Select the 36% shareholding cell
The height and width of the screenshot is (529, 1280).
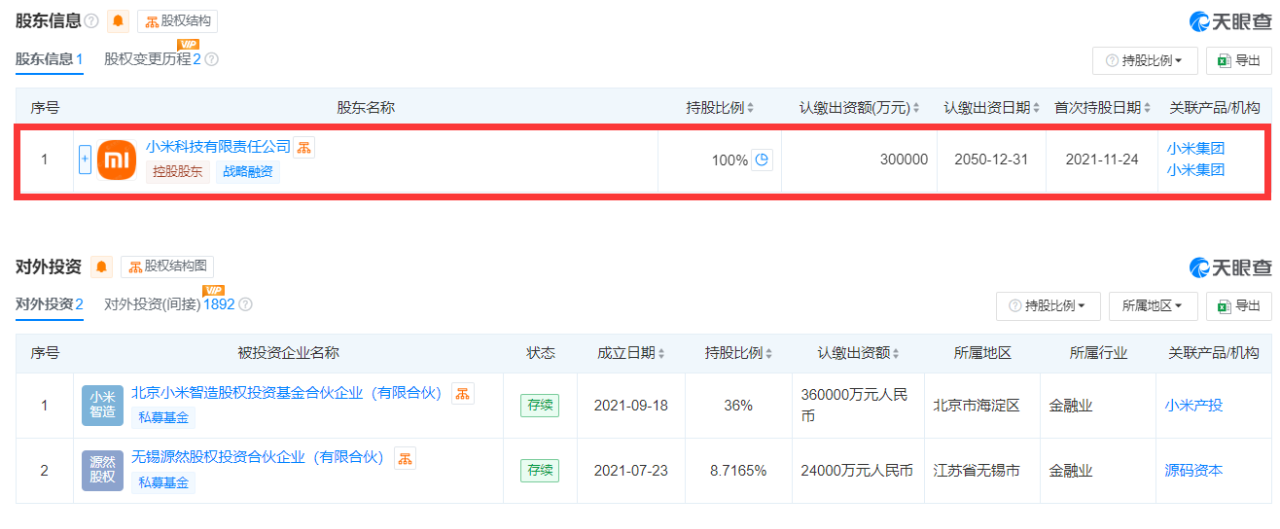point(738,405)
